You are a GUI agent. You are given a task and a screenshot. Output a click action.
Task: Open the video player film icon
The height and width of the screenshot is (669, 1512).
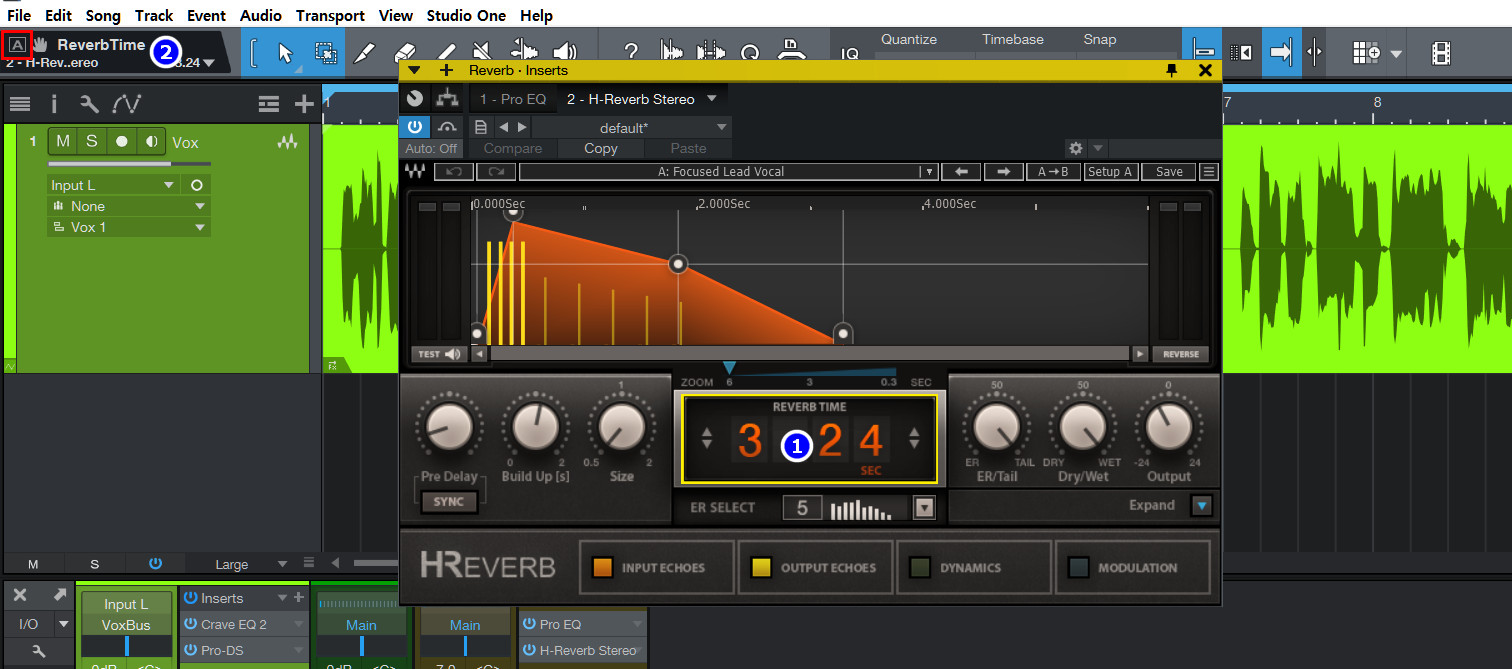tap(1441, 52)
